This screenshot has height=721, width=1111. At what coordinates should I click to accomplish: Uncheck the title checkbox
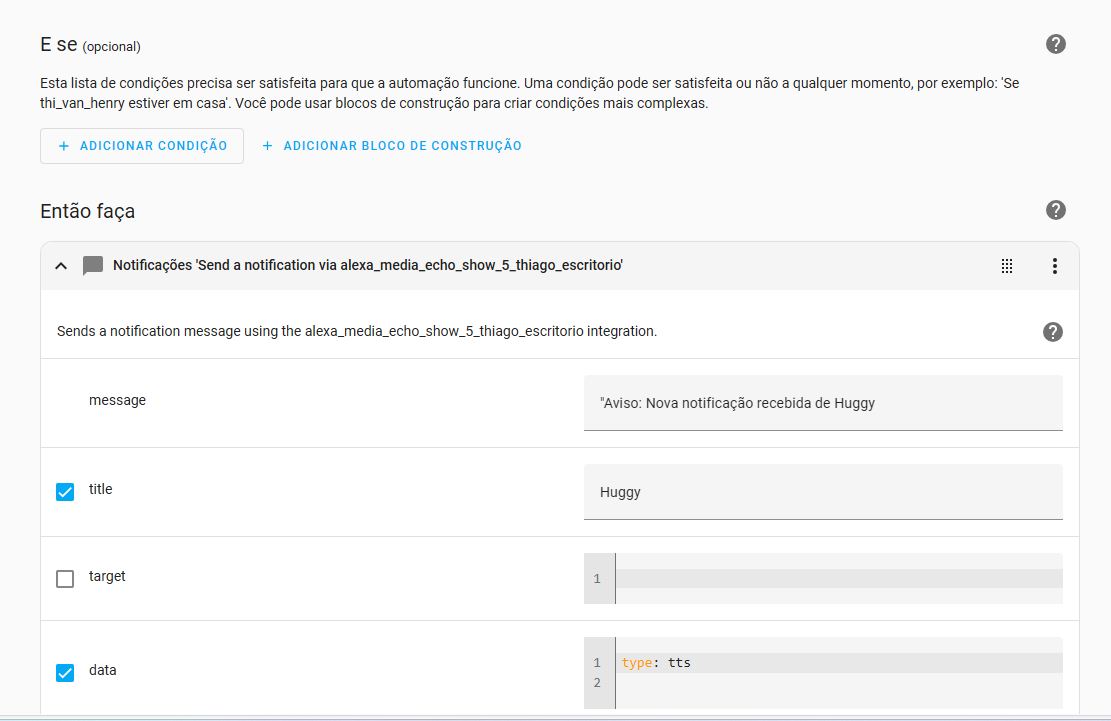(64, 492)
